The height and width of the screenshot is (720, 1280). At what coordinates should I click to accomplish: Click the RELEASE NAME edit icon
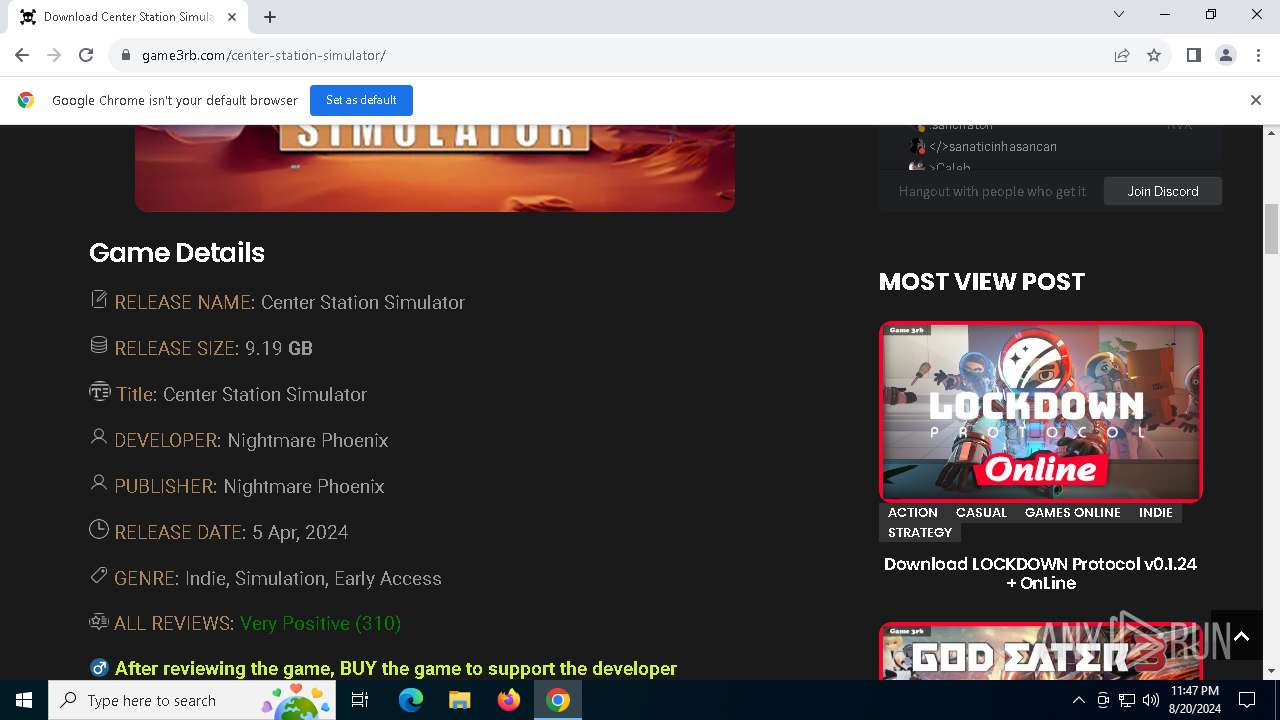coord(99,299)
